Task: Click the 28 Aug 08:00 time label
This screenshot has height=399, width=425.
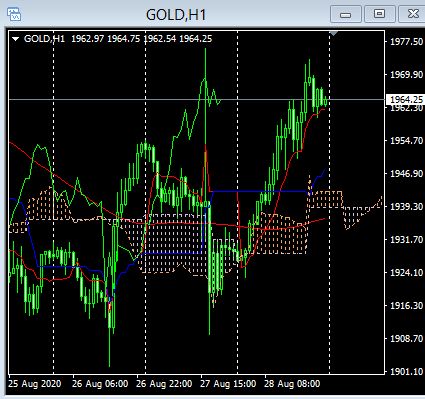Action: tap(292, 383)
